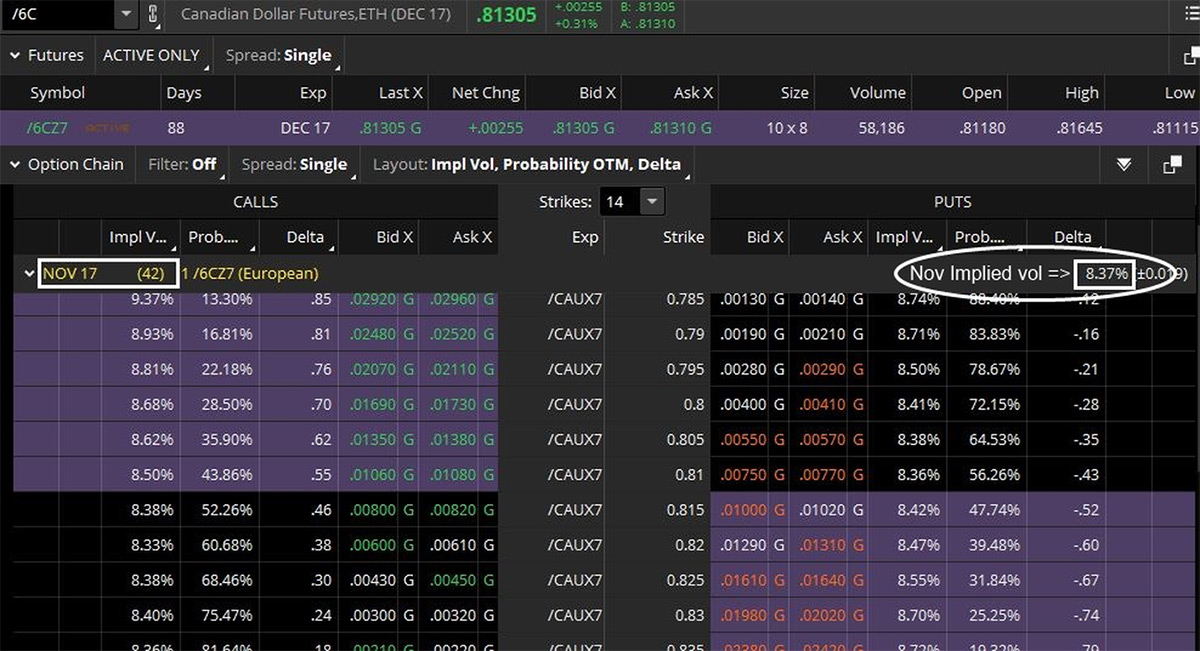Open the Ask X column menu on calls side

(471, 237)
